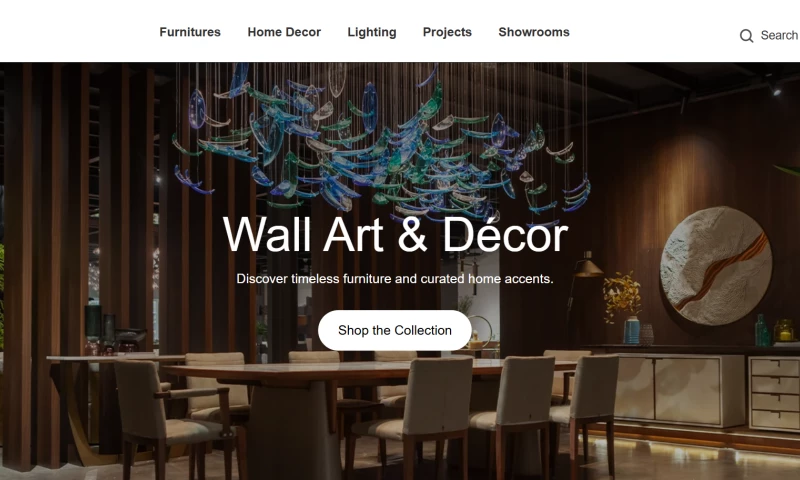Click the yellow flowers in blue vase
Image resolution: width=800 pixels, height=480 pixels.
coord(625,306)
